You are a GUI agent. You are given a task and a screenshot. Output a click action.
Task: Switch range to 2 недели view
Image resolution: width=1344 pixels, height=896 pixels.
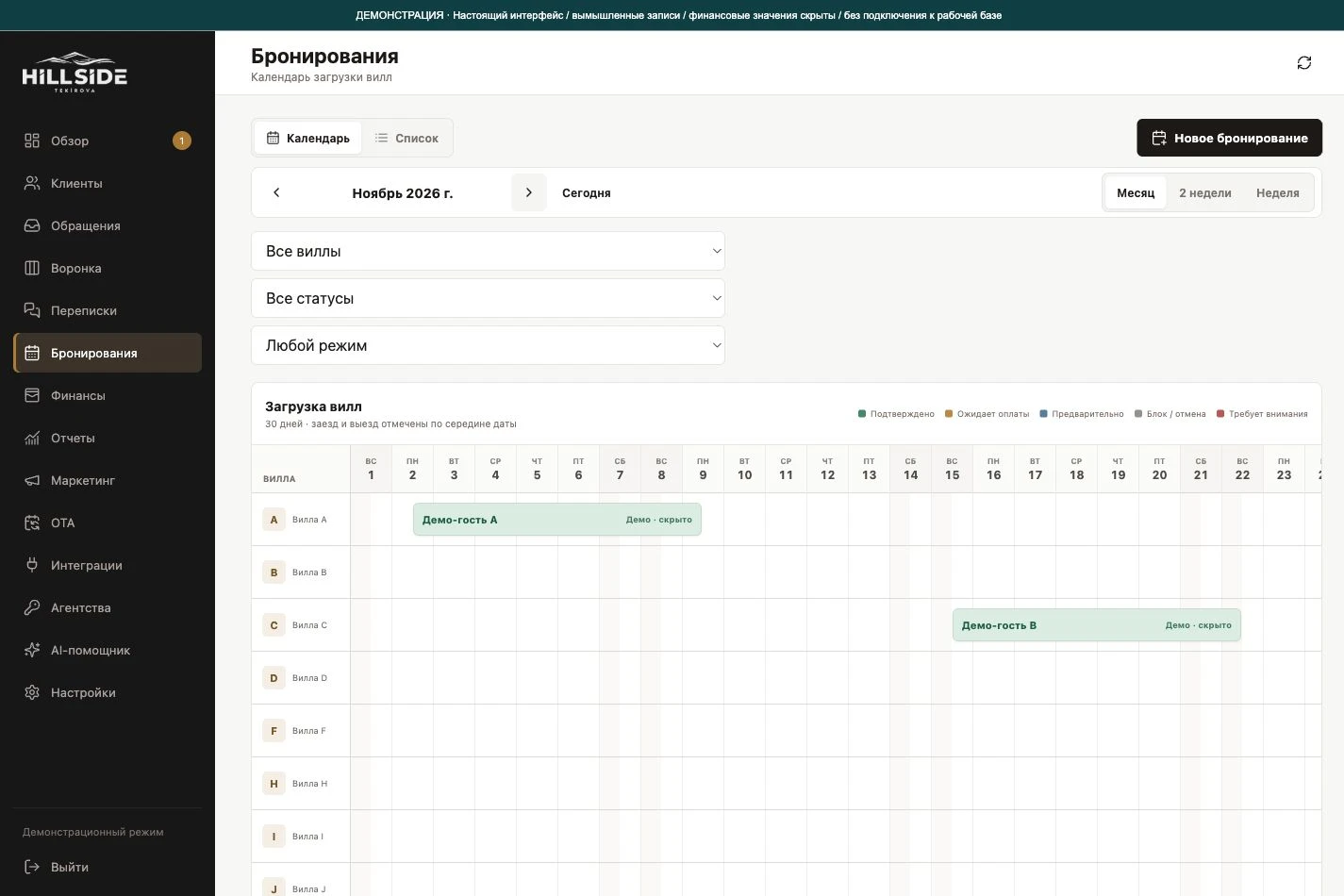pyautogui.click(x=1205, y=192)
